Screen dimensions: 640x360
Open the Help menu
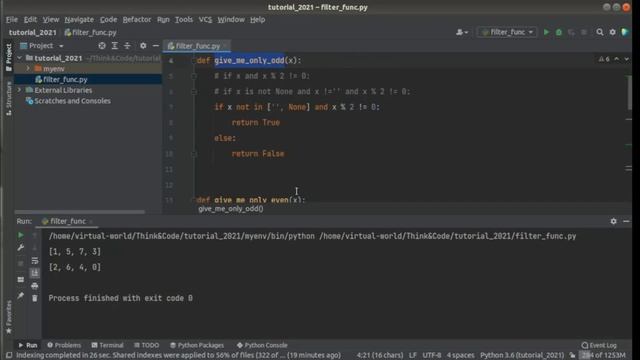tap(257, 19)
